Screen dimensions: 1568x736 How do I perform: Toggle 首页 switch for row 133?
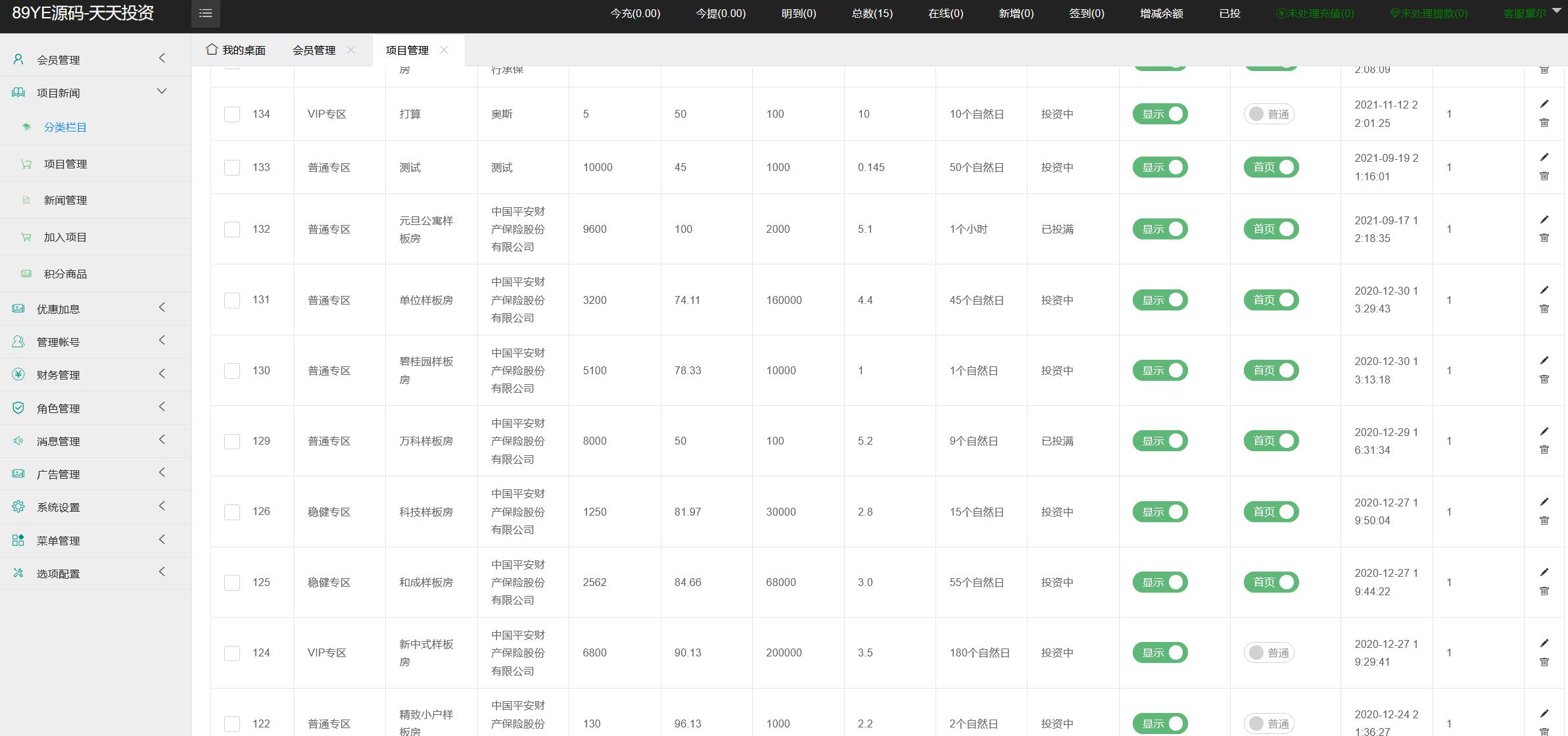(1271, 167)
